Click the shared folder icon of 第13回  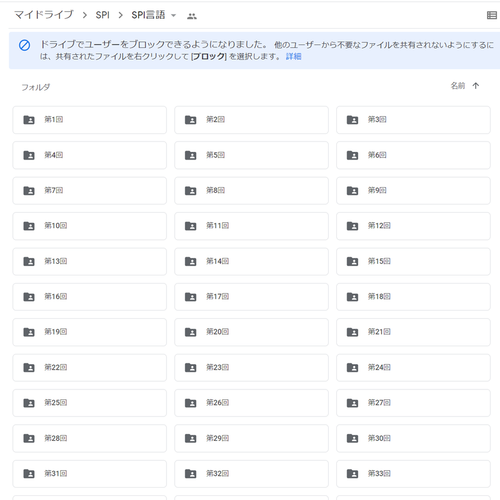29,261
